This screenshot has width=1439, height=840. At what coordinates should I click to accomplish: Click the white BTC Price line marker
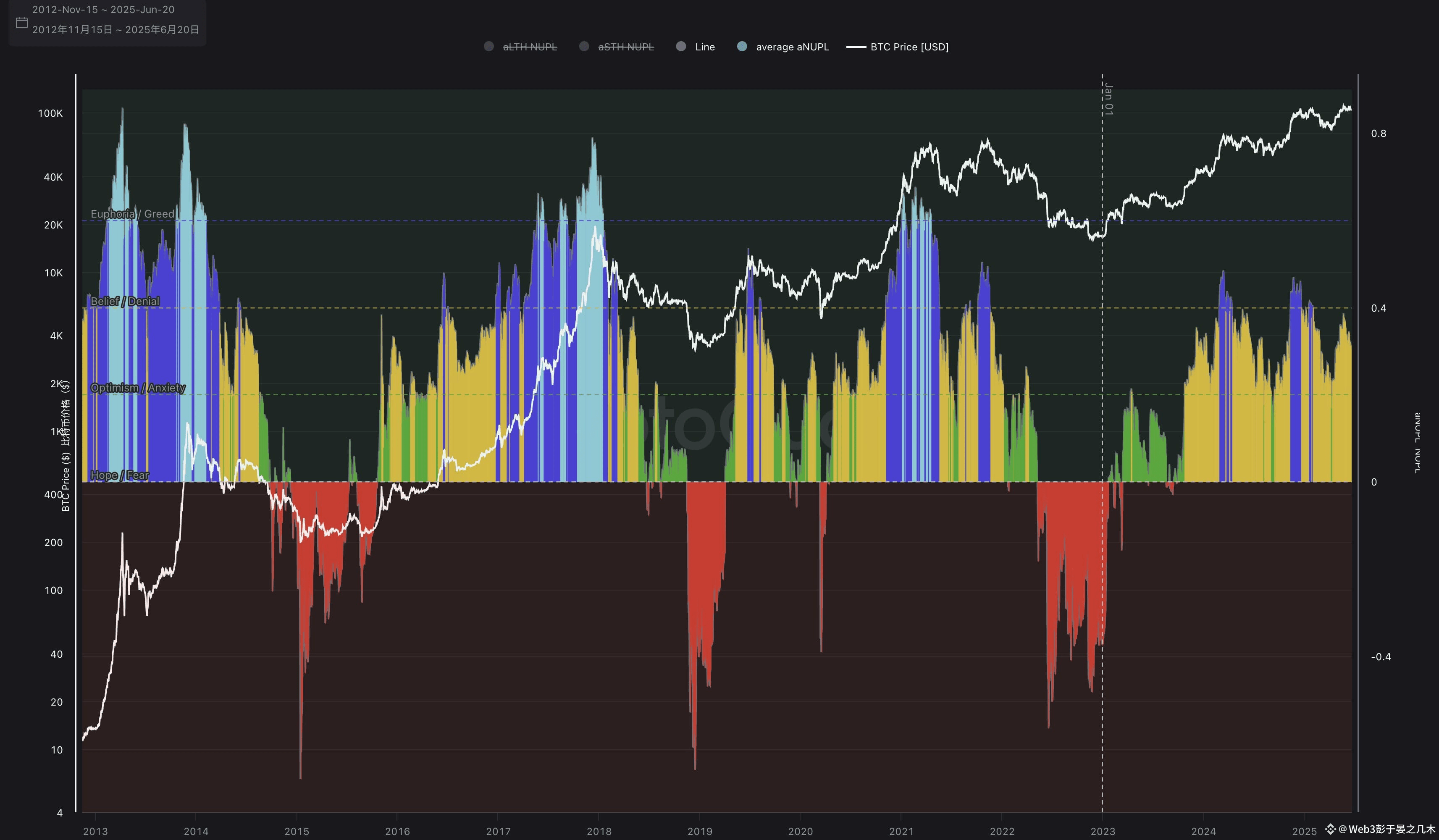[x=856, y=47]
